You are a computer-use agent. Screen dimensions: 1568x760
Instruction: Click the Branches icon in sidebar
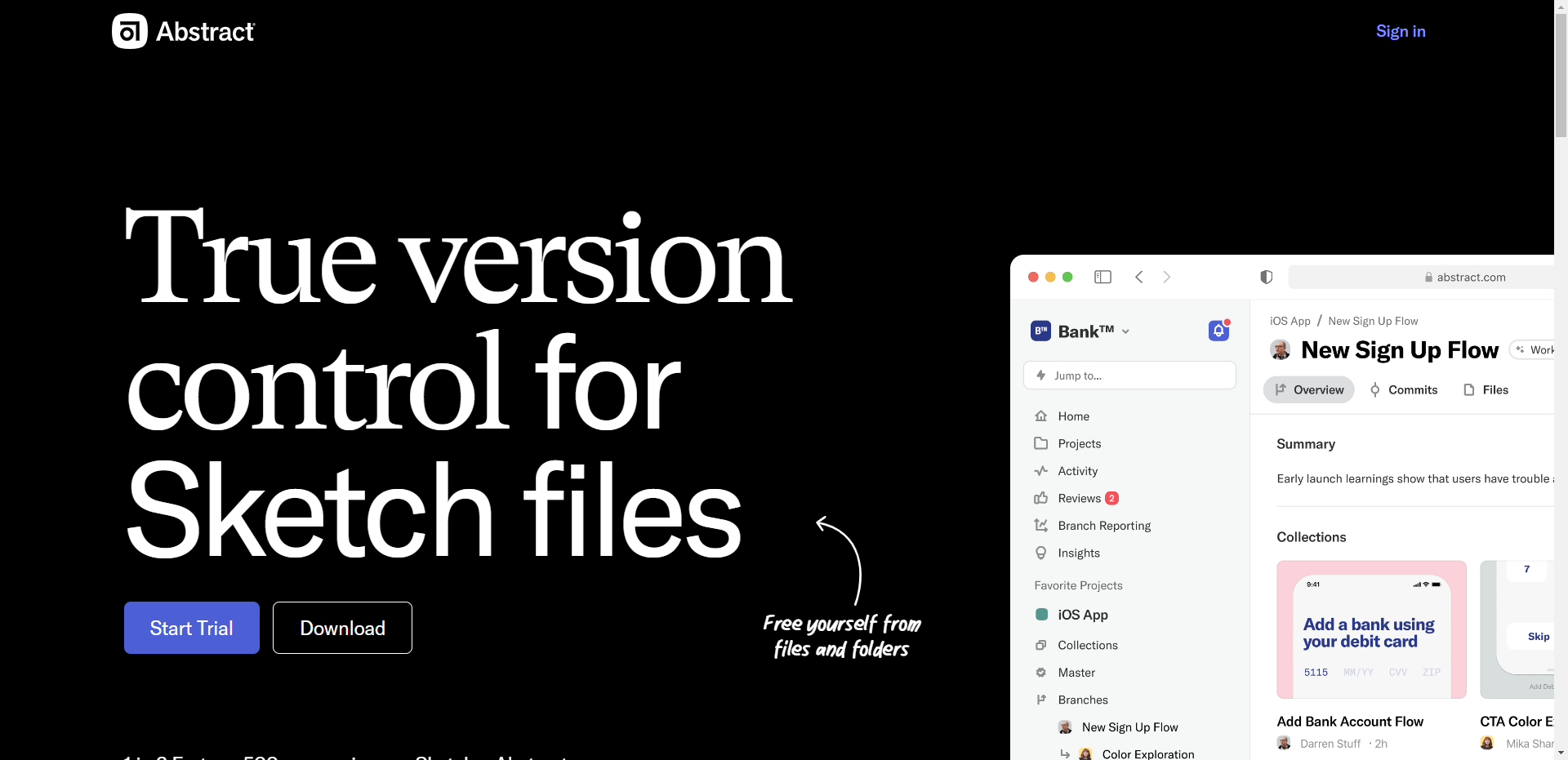click(1041, 700)
